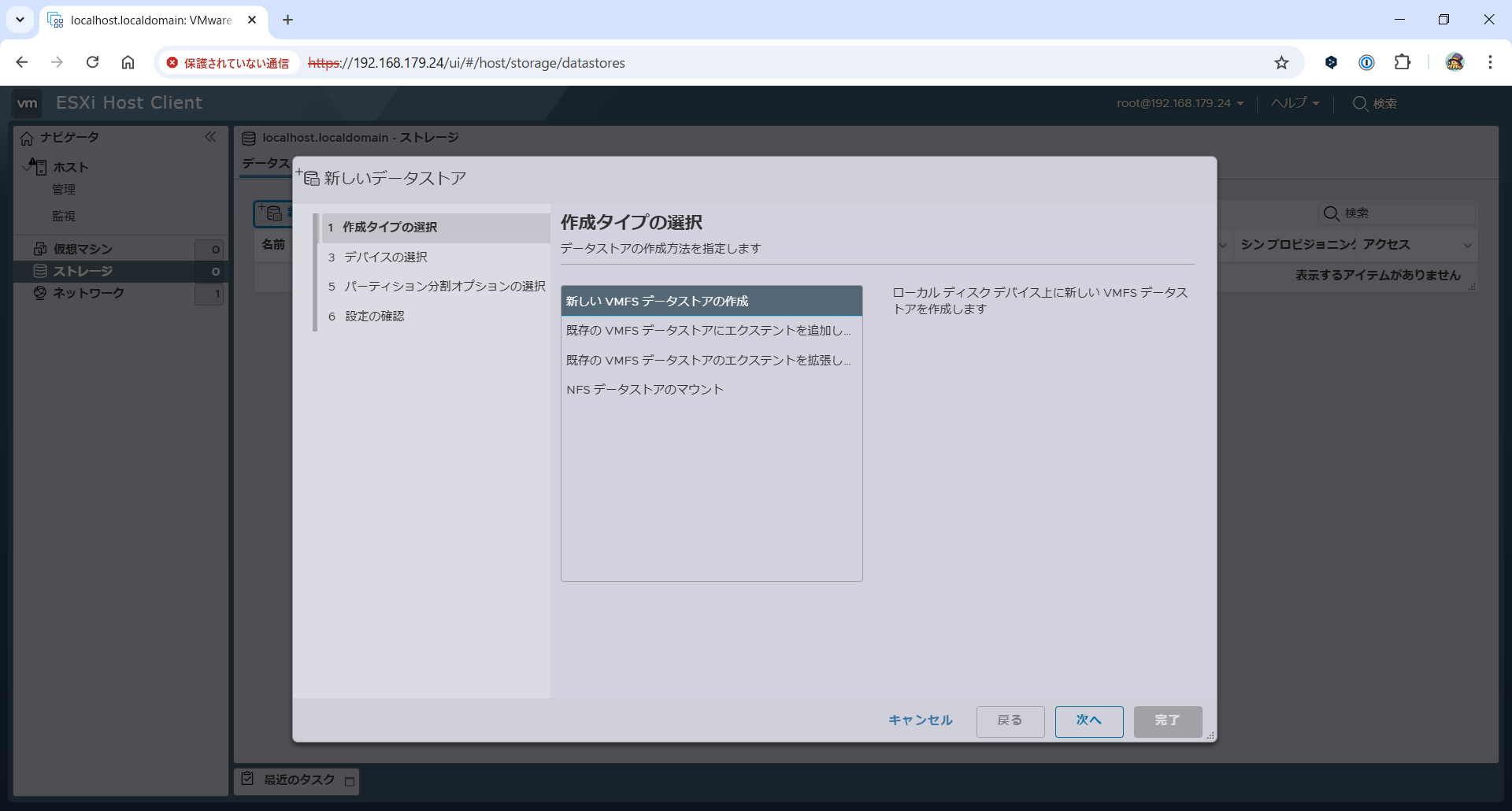The height and width of the screenshot is (811, 1512).
Task: Open the ヘルプ dropdown menu
Action: (1295, 103)
